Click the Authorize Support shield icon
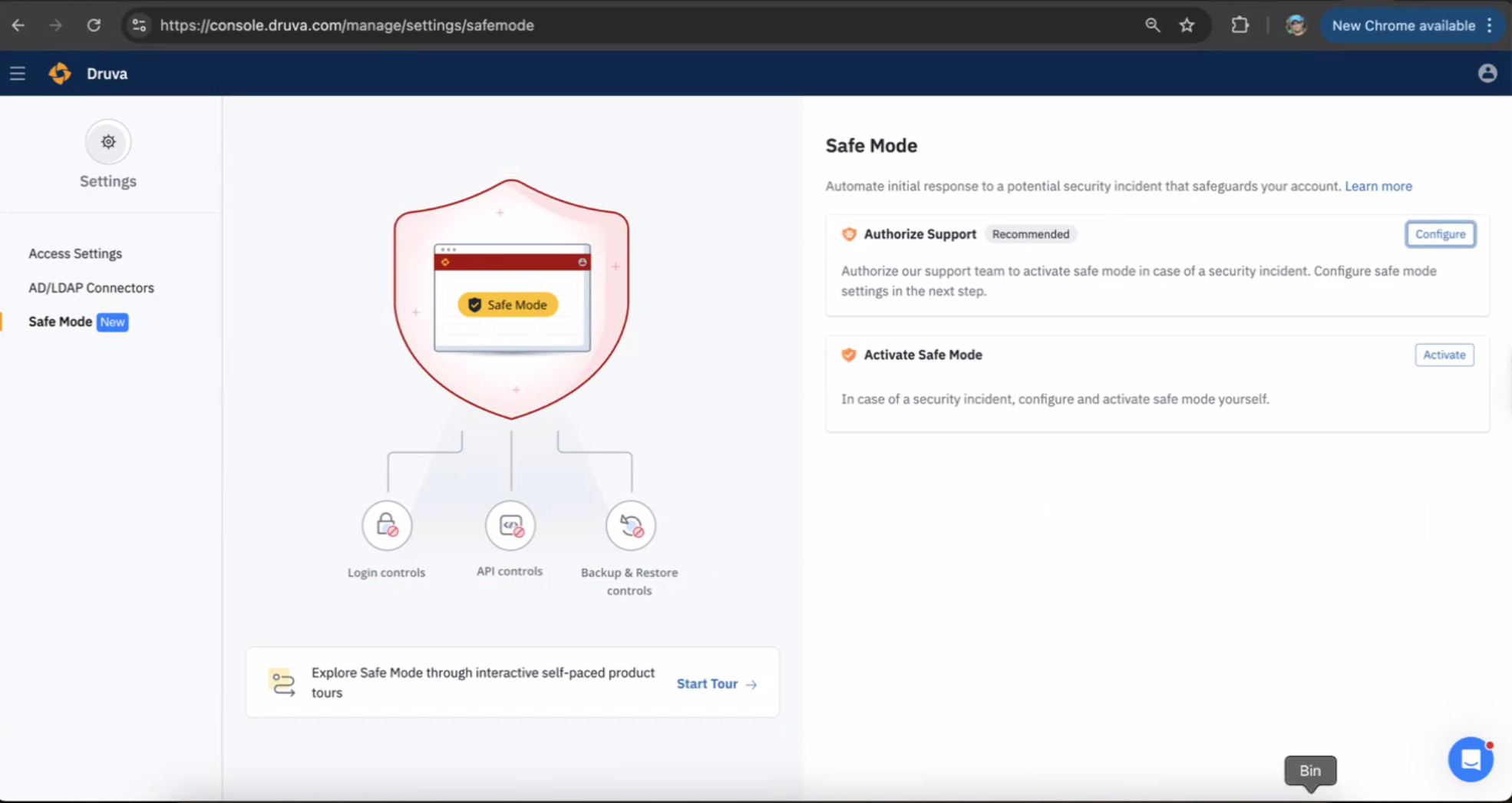 [x=848, y=233]
